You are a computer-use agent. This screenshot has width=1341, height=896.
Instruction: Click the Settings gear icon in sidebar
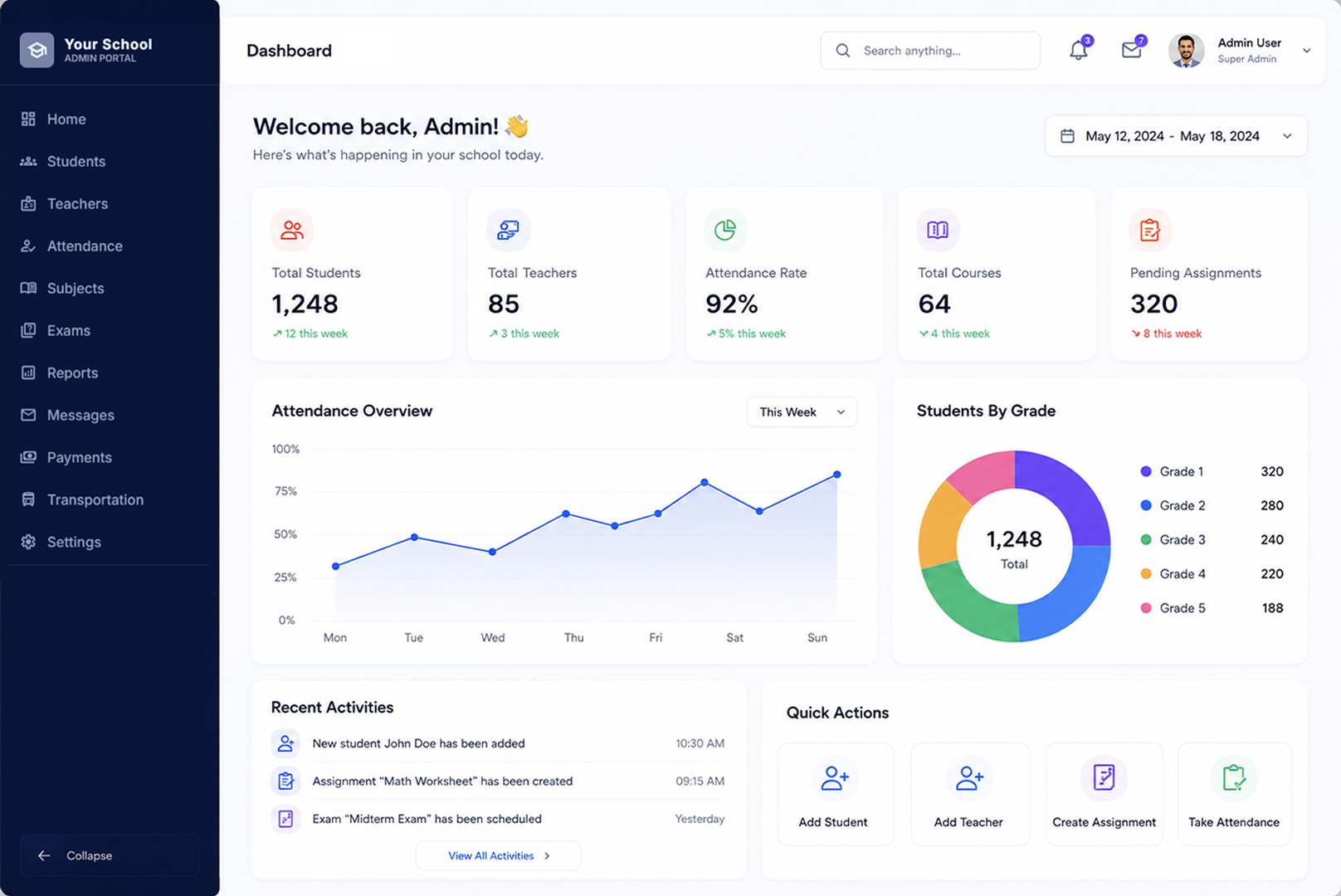(28, 542)
